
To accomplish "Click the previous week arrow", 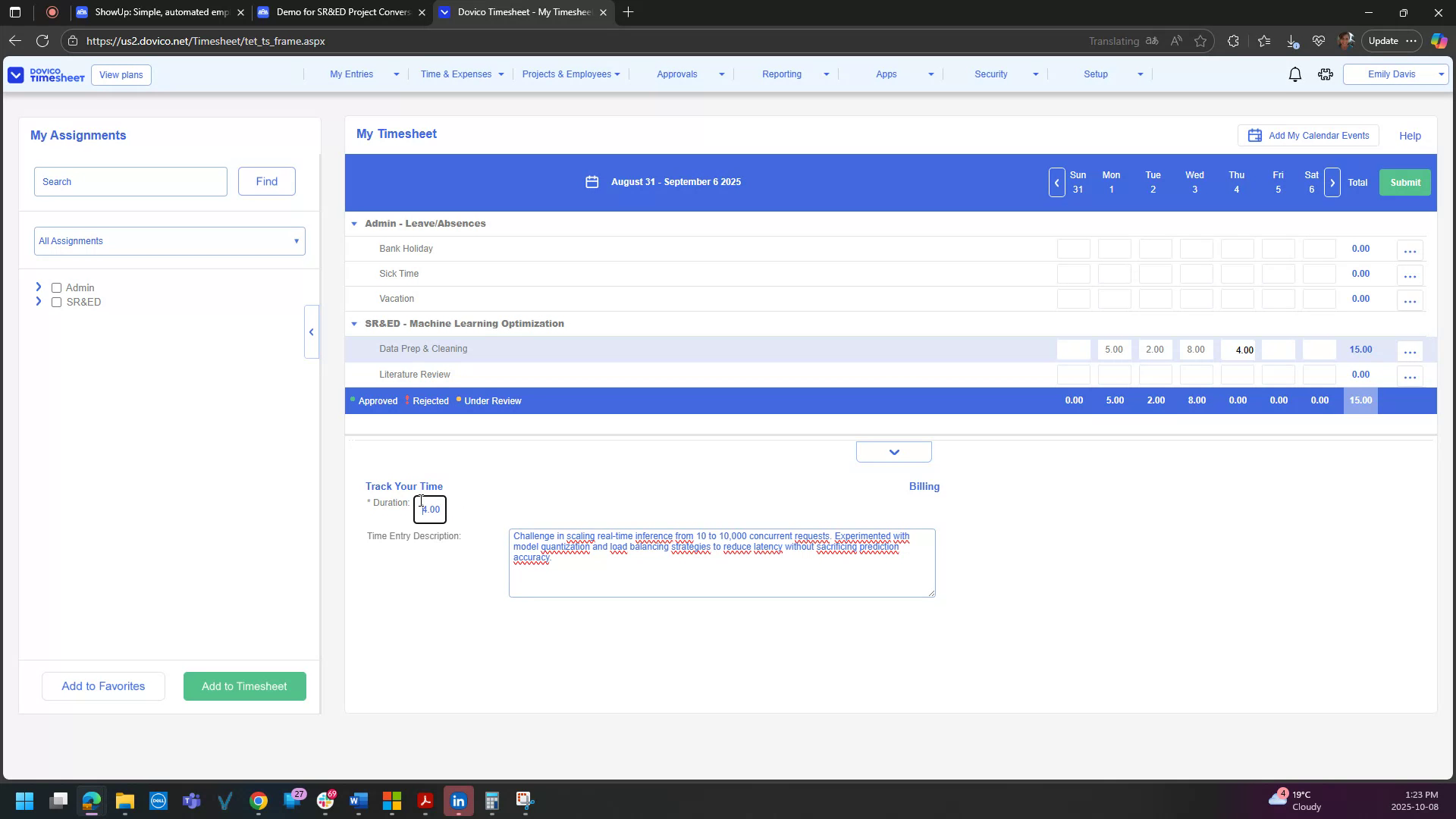I will click(1056, 182).
